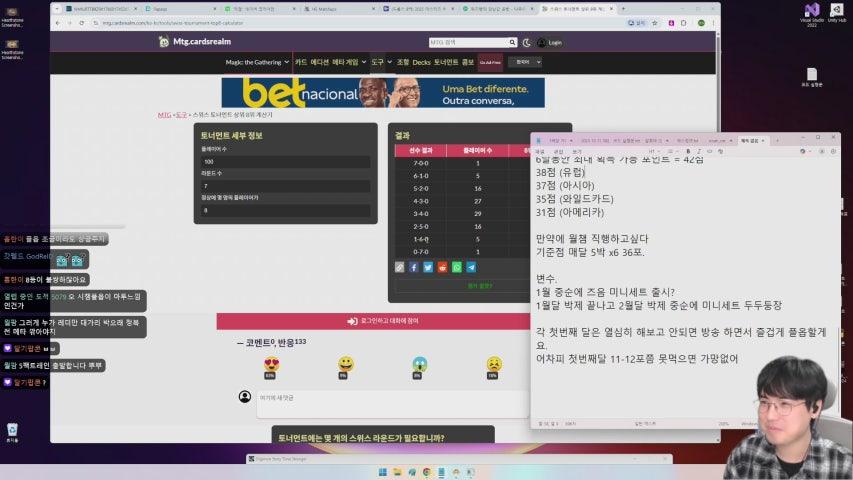This screenshot has width=853, height=480.
Task: Expand the 도구 tools dropdown
Action: point(381,62)
